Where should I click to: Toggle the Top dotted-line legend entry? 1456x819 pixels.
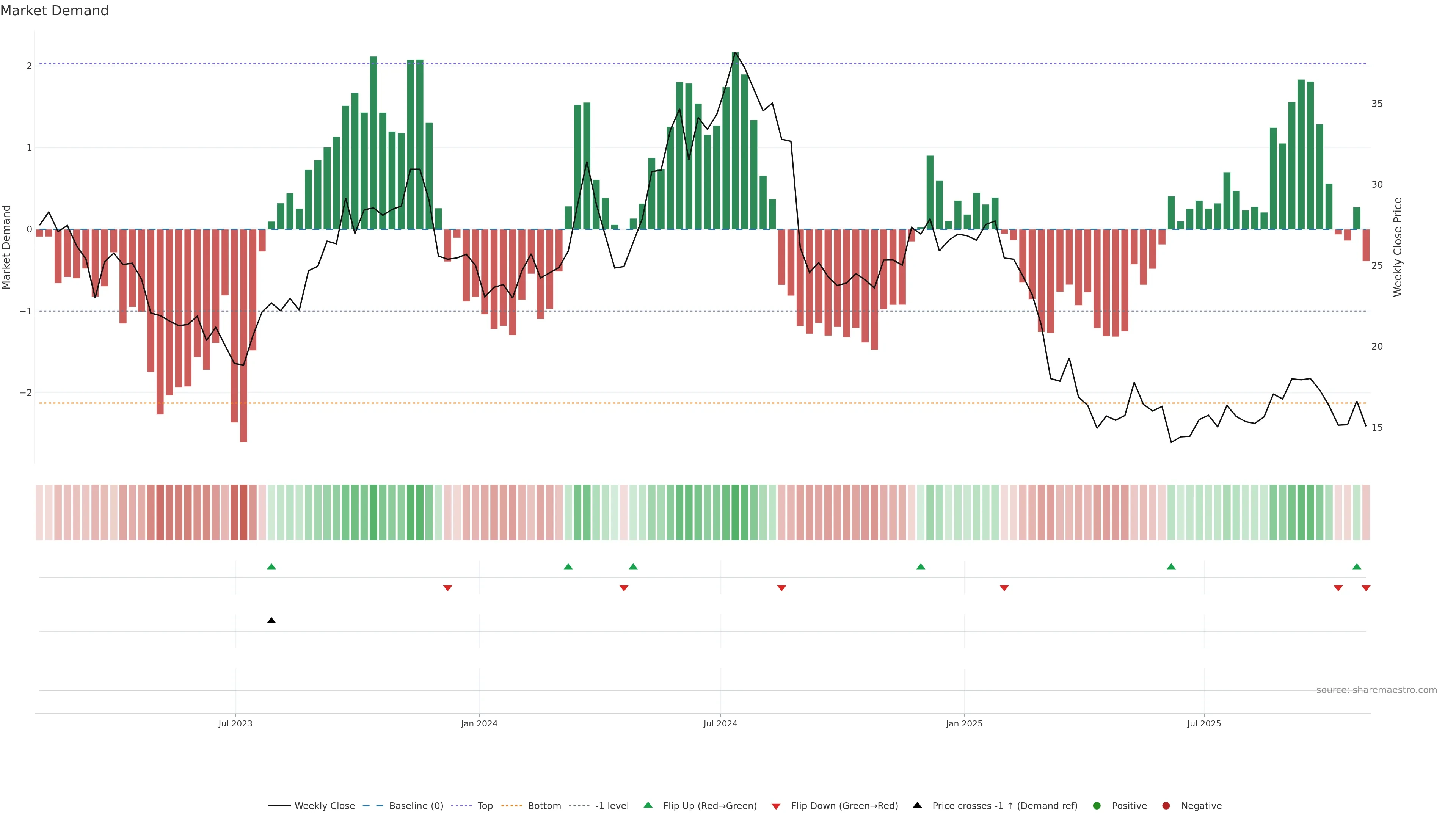click(485, 806)
